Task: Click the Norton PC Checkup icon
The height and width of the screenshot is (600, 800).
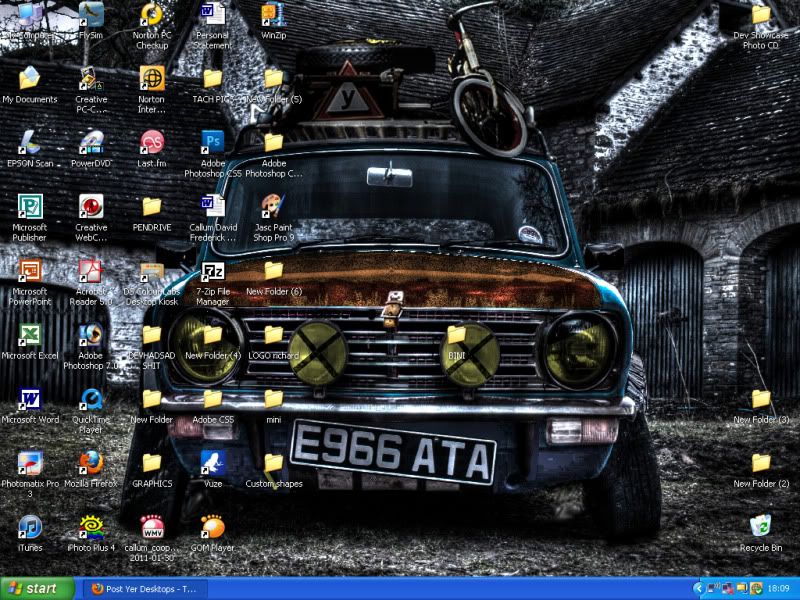Action: click(x=152, y=15)
